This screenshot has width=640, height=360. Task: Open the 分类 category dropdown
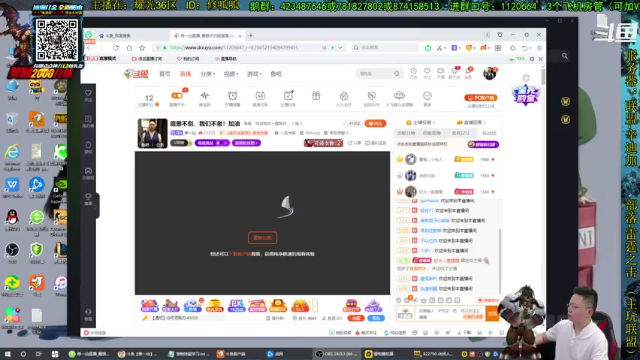(207, 74)
